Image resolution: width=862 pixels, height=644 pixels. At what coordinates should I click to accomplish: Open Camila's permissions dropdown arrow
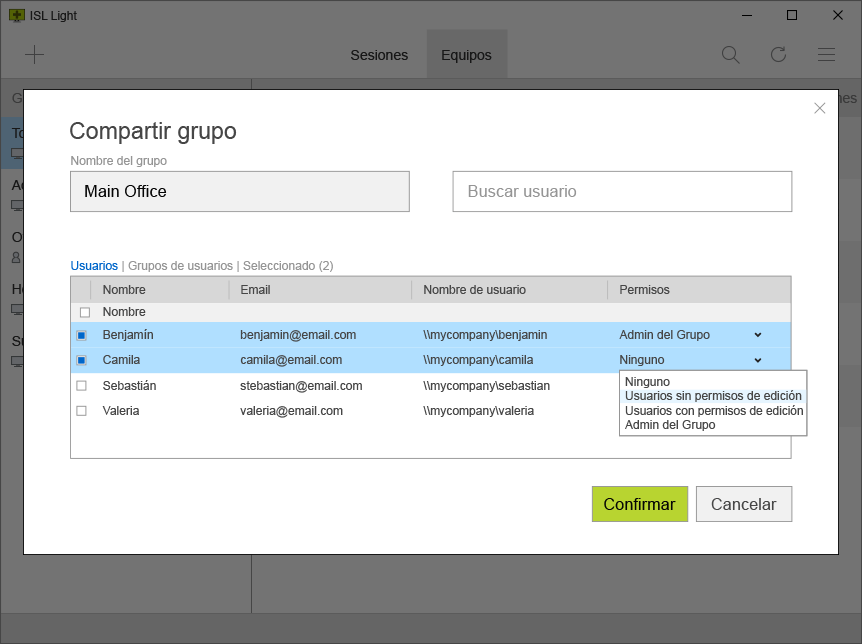coord(757,360)
